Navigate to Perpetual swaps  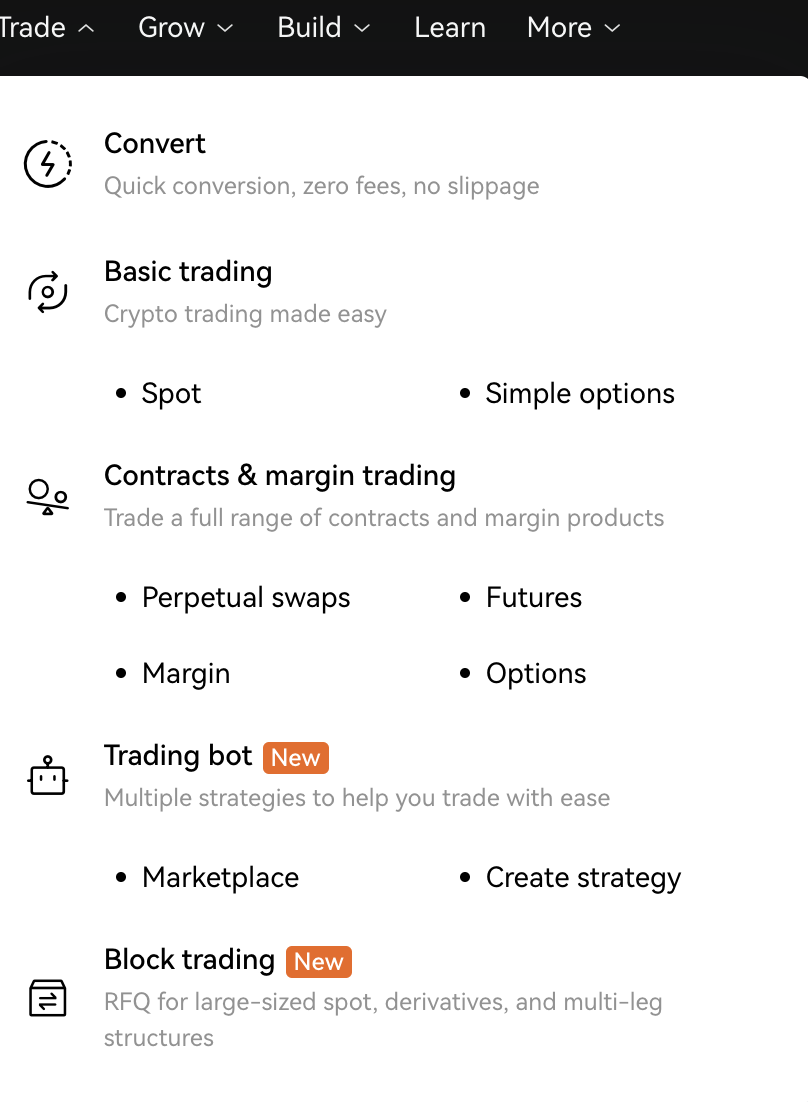coord(246,598)
